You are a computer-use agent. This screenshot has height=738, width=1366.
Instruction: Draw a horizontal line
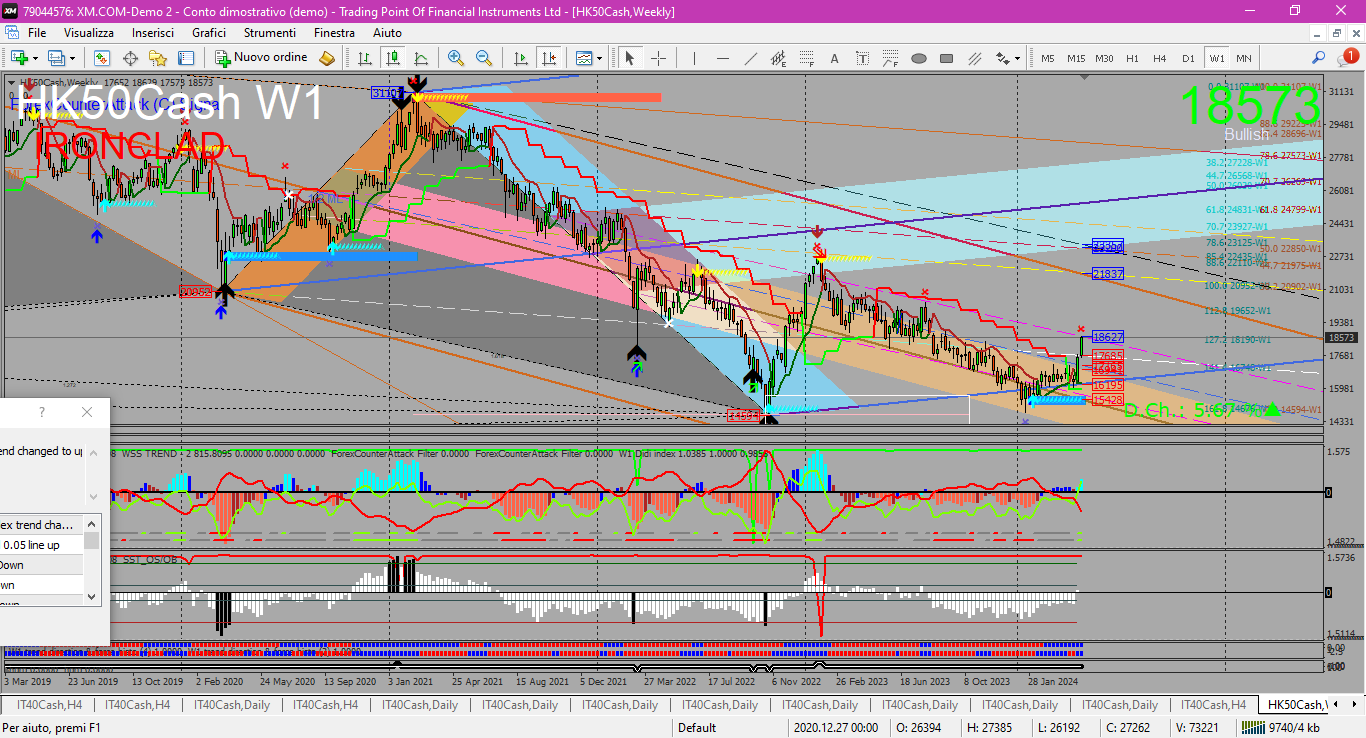pos(723,58)
